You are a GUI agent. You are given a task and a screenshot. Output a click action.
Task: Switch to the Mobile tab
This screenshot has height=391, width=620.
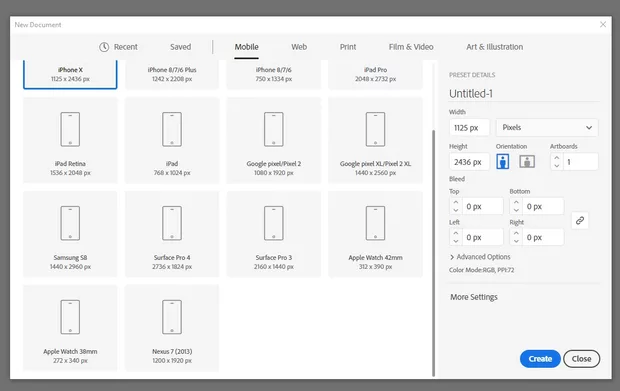click(x=246, y=47)
